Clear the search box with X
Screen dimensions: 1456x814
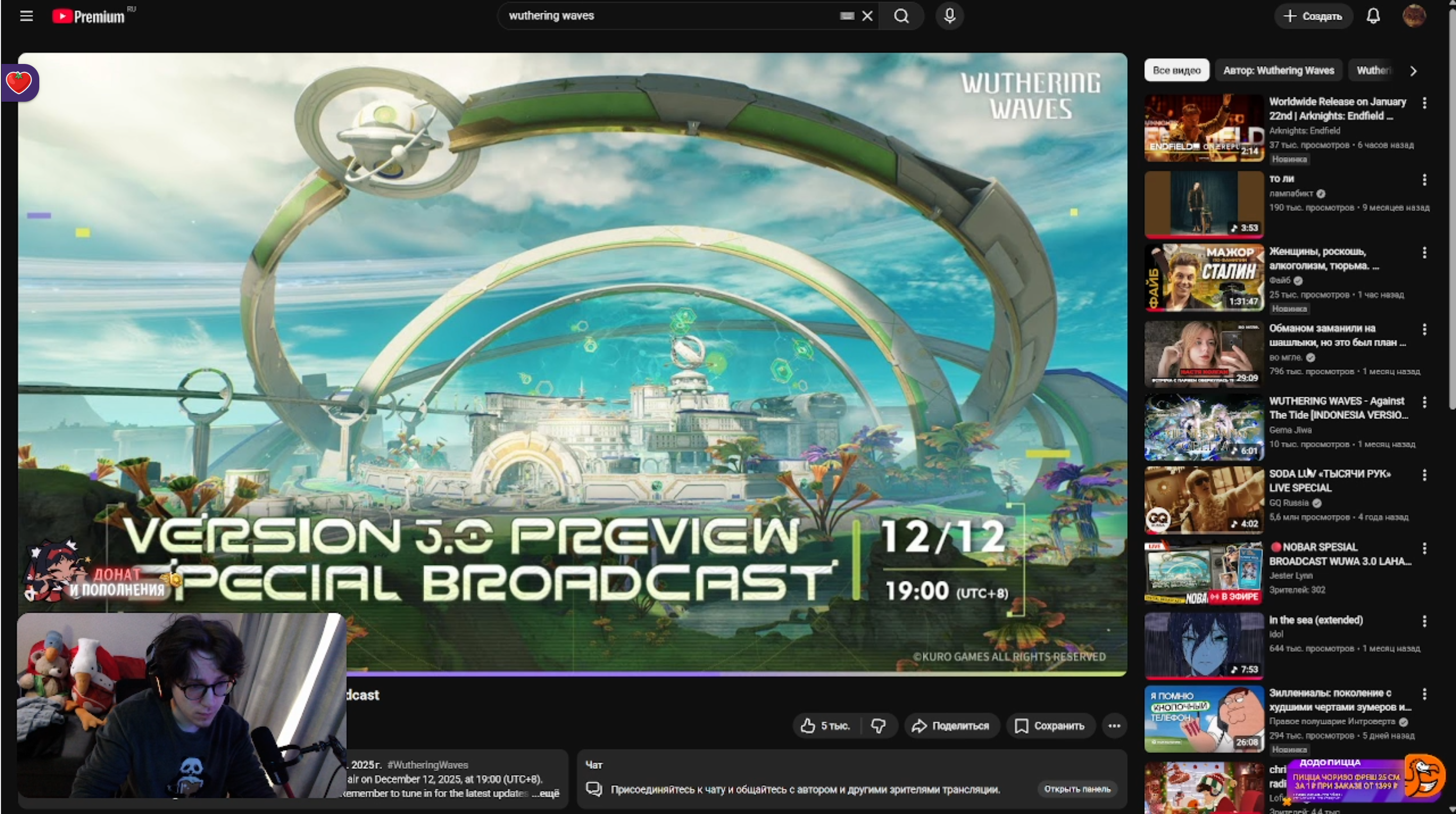pos(867,16)
